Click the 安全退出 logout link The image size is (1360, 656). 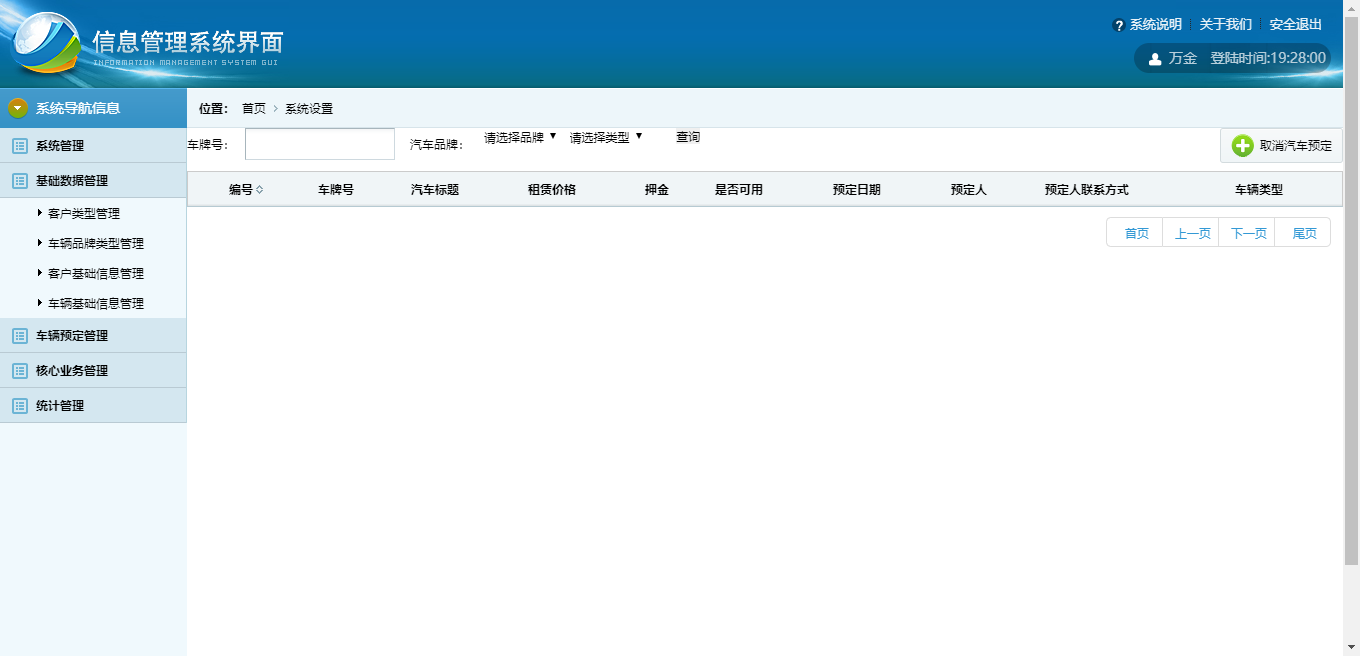click(1295, 25)
